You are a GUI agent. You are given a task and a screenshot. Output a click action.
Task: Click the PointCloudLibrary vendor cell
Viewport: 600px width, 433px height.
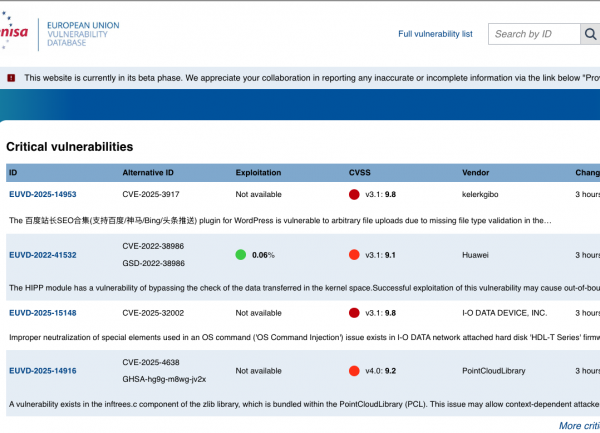click(494, 371)
